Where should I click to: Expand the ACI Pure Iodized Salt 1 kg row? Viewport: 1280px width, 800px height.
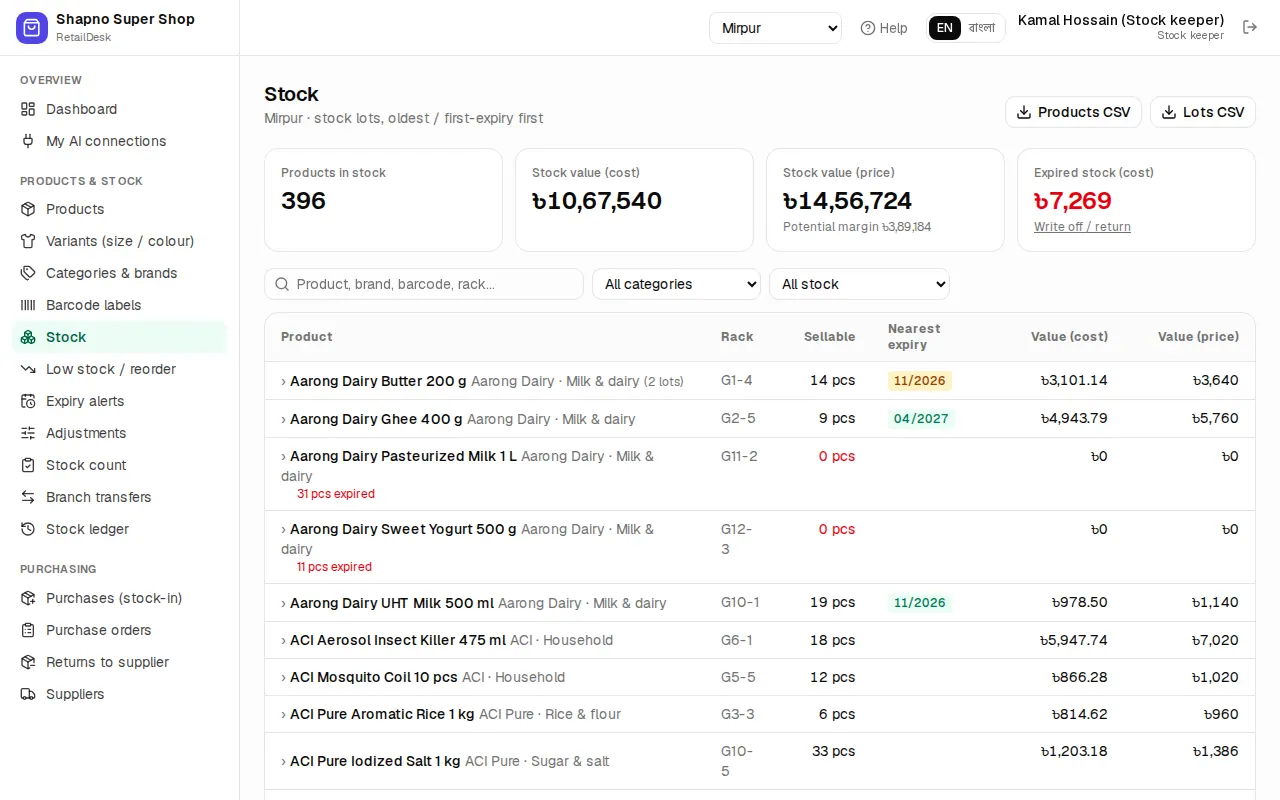(x=759, y=761)
